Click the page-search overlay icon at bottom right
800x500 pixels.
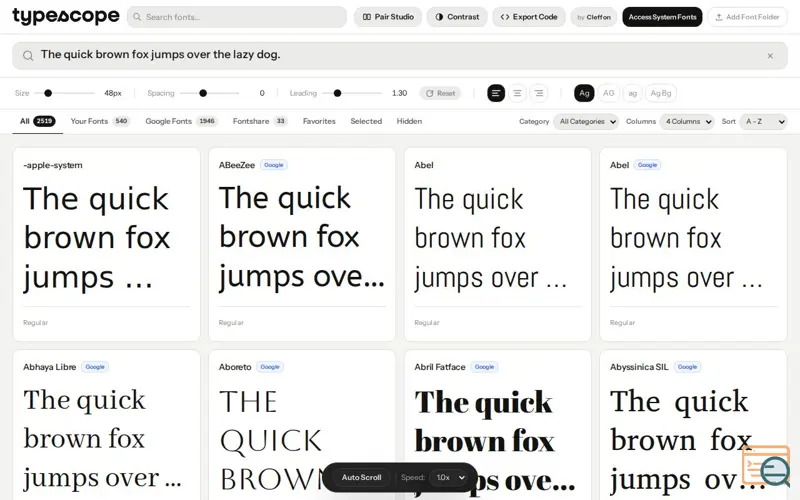point(767,465)
